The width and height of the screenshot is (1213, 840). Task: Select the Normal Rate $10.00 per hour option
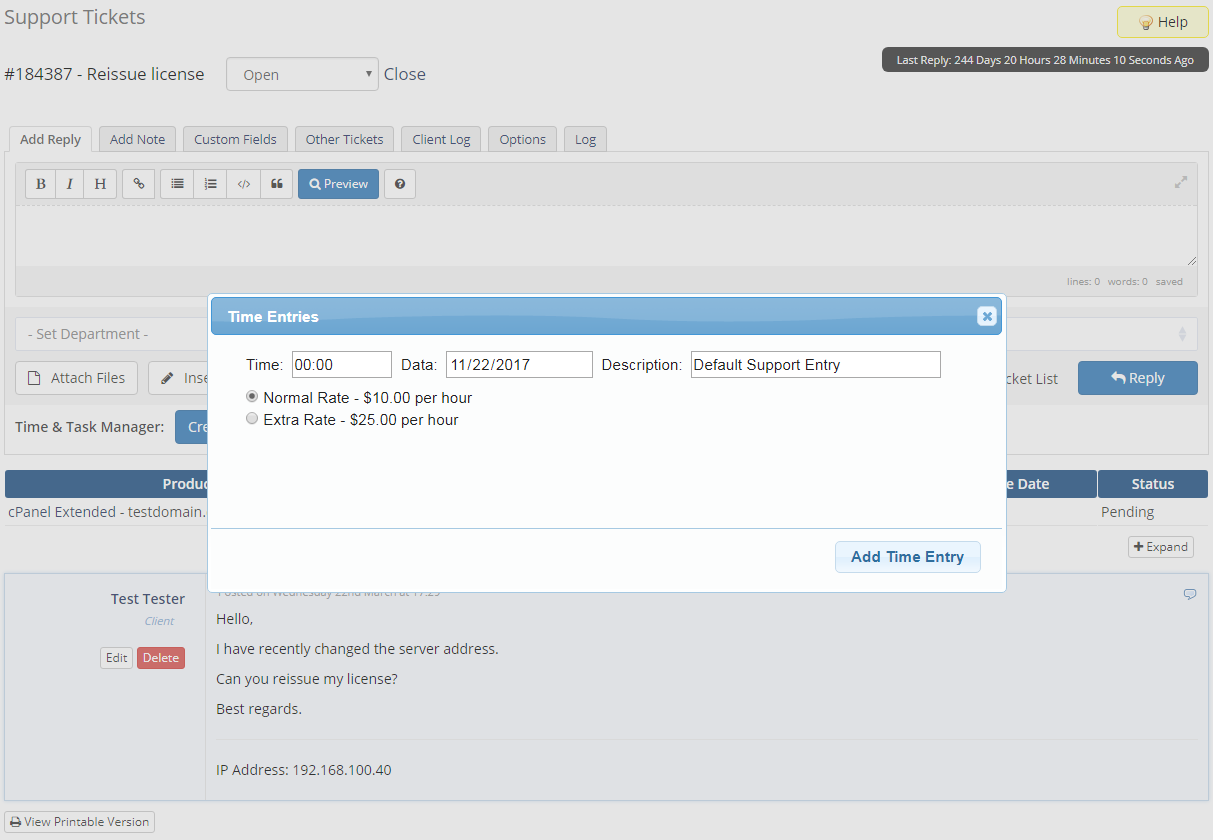(x=252, y=396)
